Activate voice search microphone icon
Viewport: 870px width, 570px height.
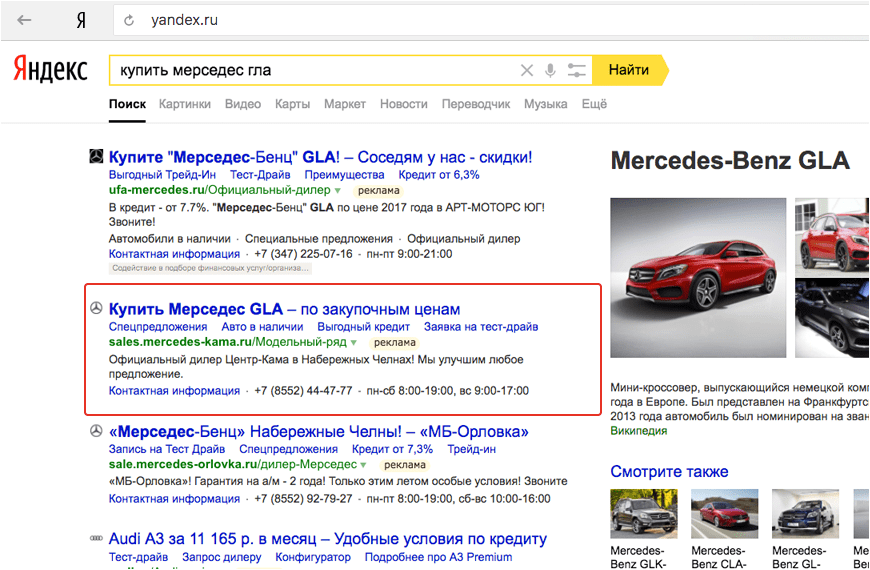point(550,70)
